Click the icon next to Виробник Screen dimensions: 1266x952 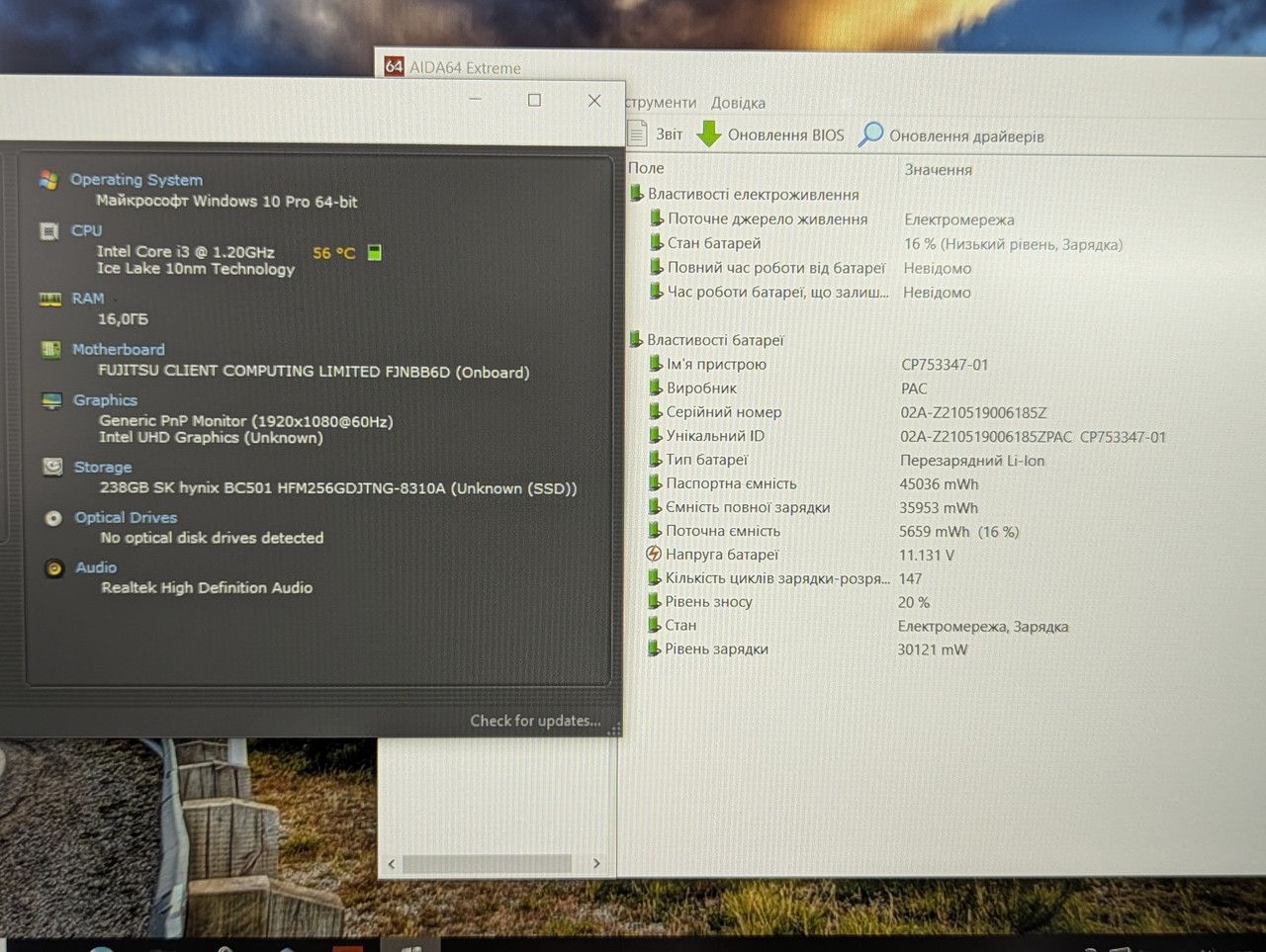point(655,388)
